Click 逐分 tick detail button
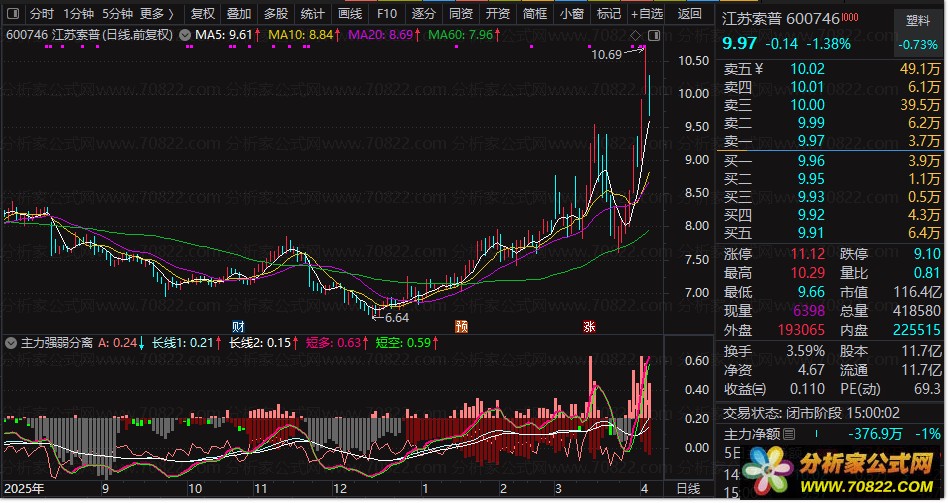This screenshot has height=503, width=950. pos(424,13)
